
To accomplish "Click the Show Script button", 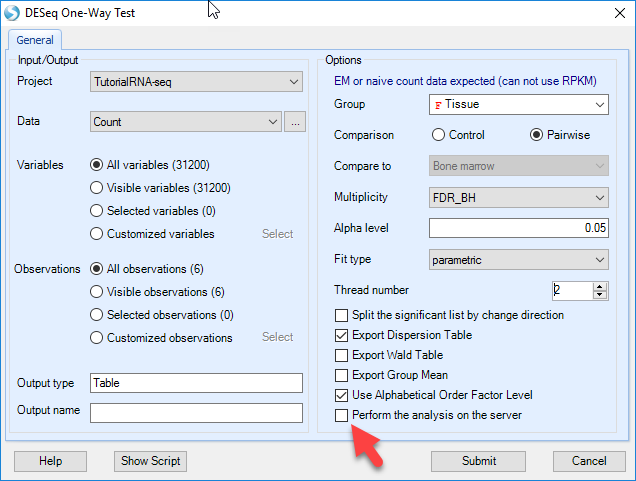I will (x=150, y=461).
